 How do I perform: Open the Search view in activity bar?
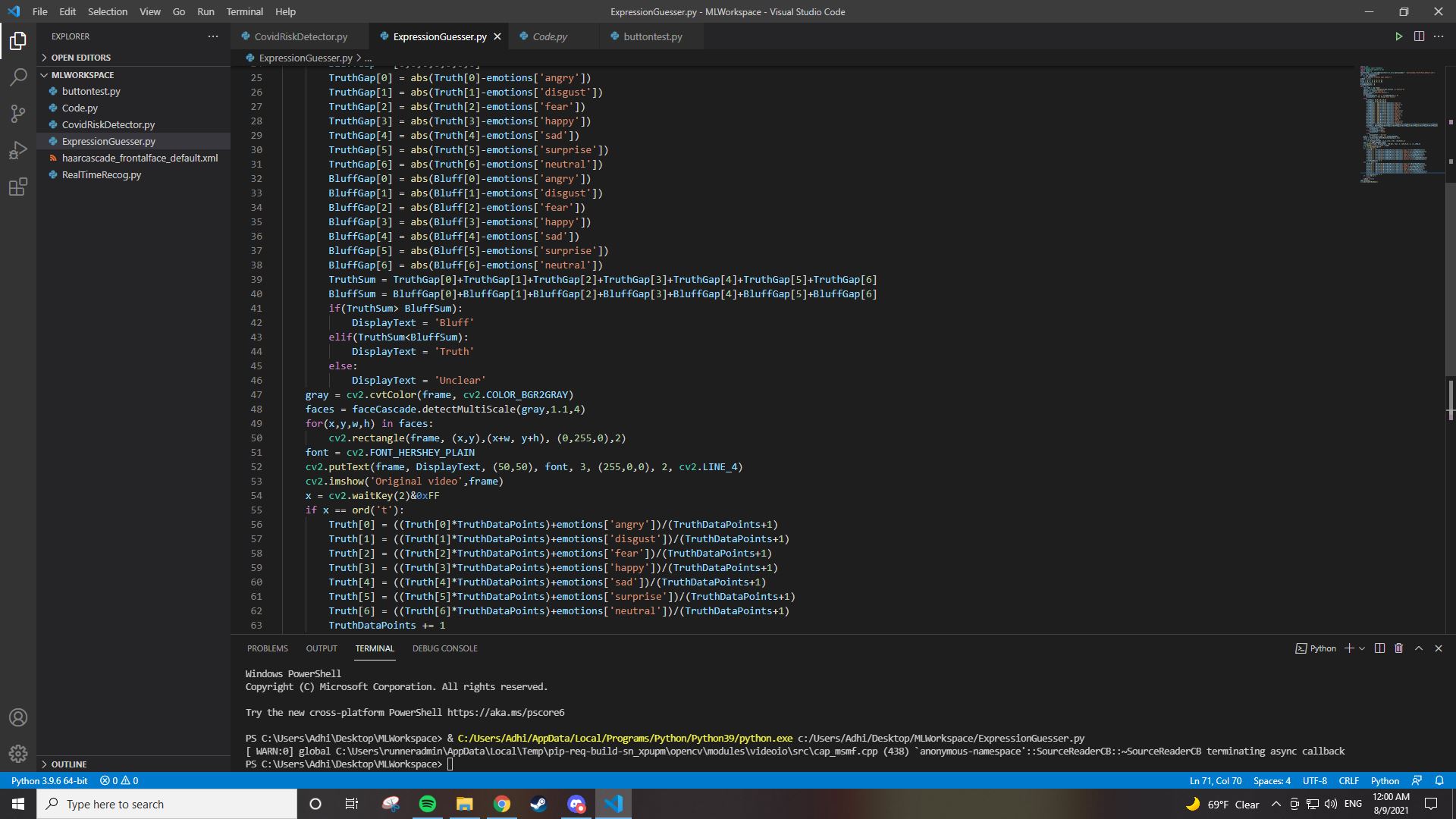[18, 77]
